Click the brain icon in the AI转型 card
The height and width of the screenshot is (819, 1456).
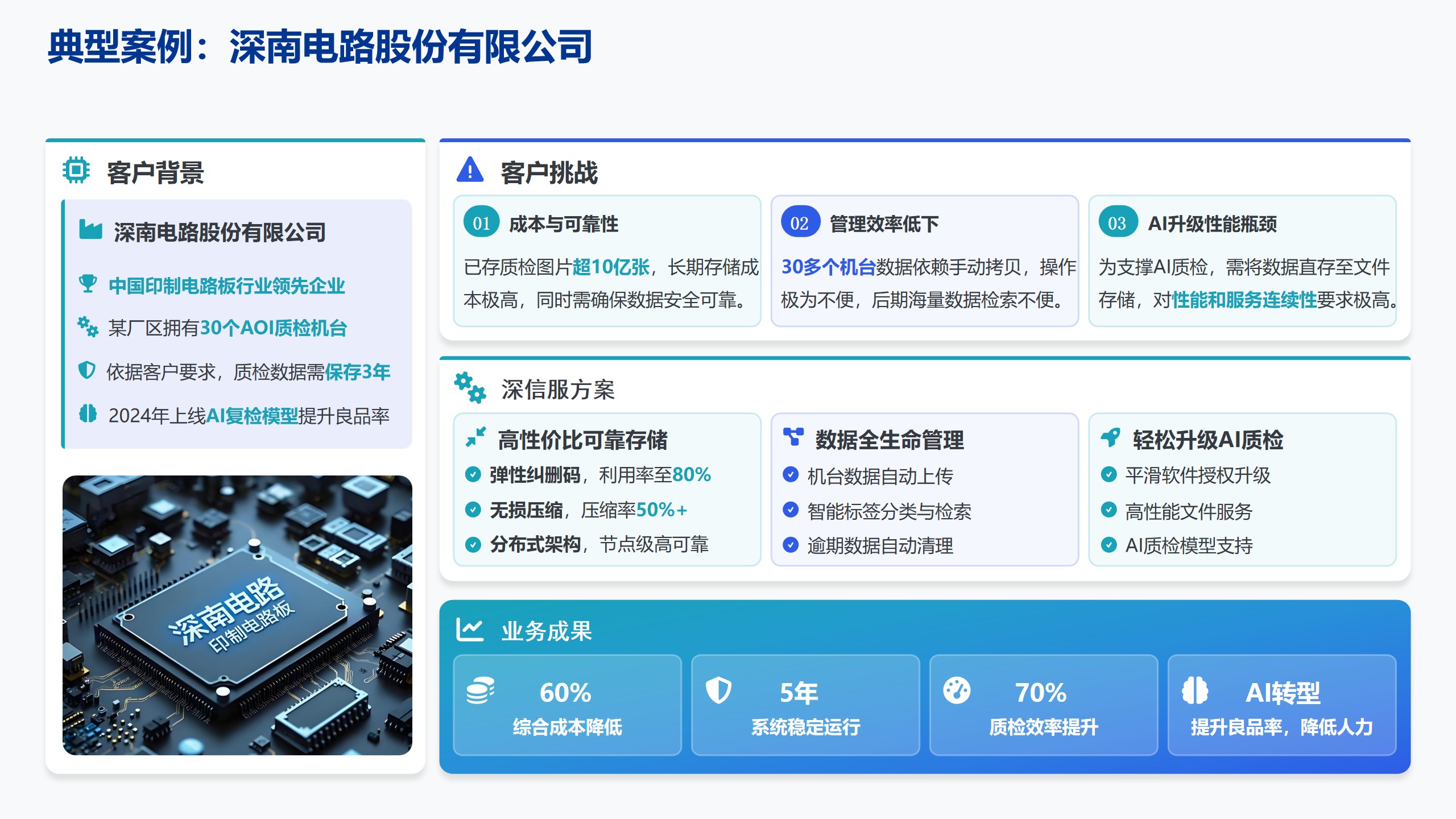(1195, 690)
